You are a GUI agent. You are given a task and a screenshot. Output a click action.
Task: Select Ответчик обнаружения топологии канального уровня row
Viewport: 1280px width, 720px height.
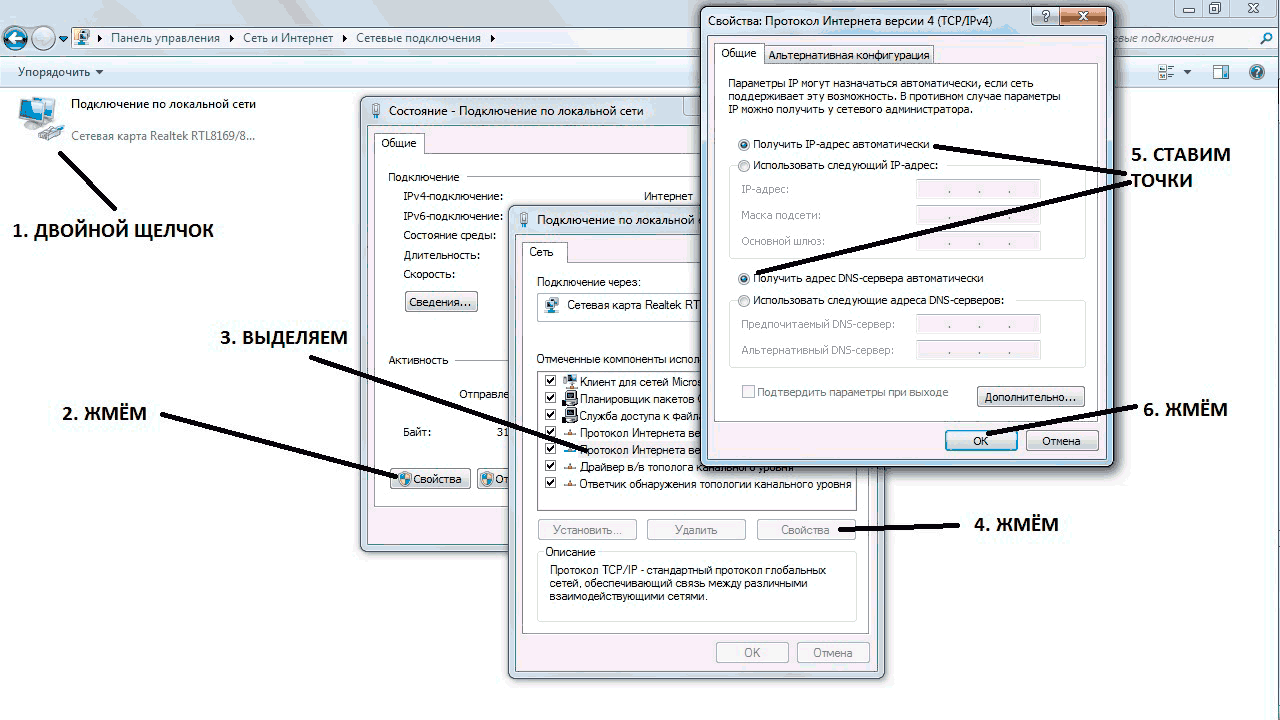[696, 483]
